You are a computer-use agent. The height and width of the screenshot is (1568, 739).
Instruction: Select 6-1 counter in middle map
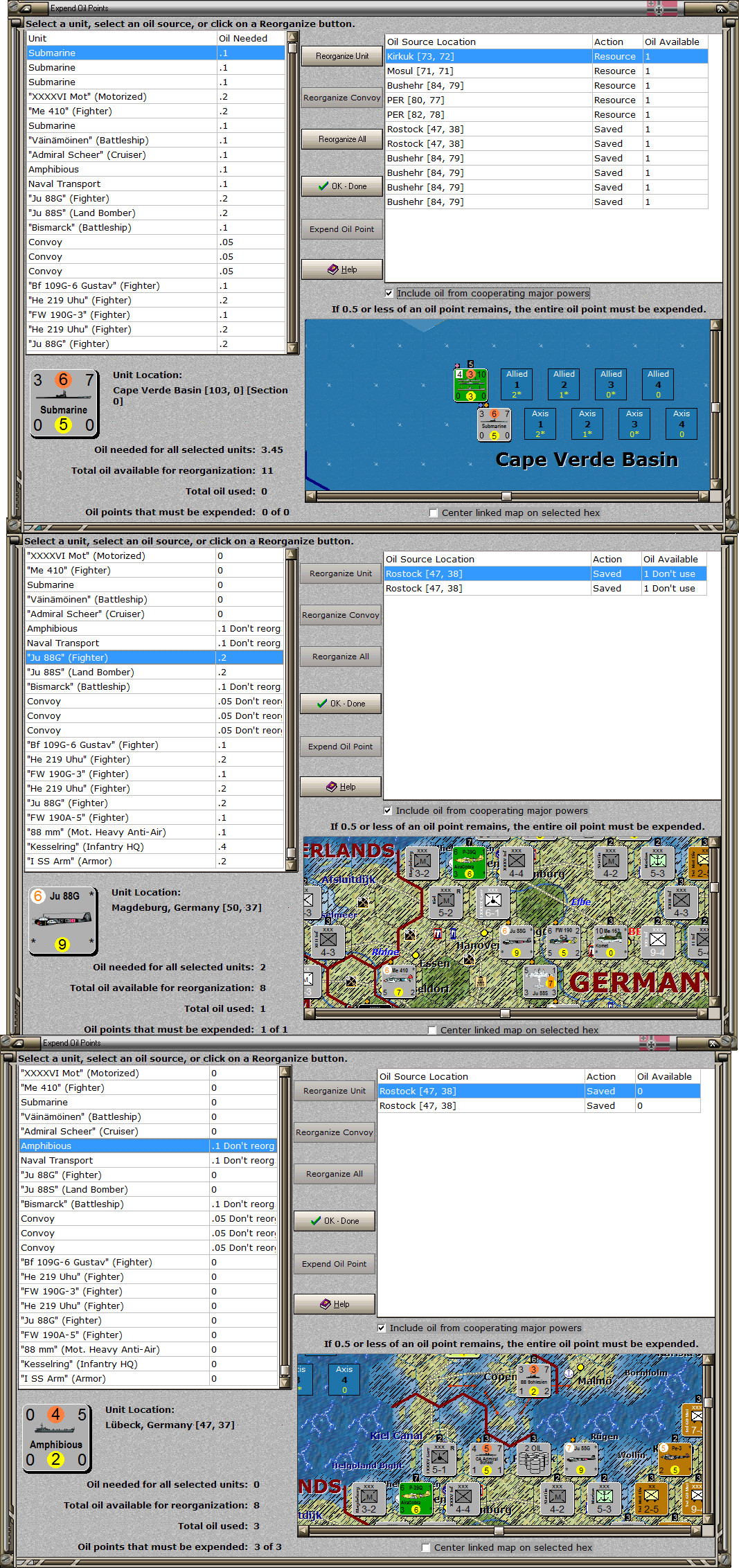[x=492, y=902]
